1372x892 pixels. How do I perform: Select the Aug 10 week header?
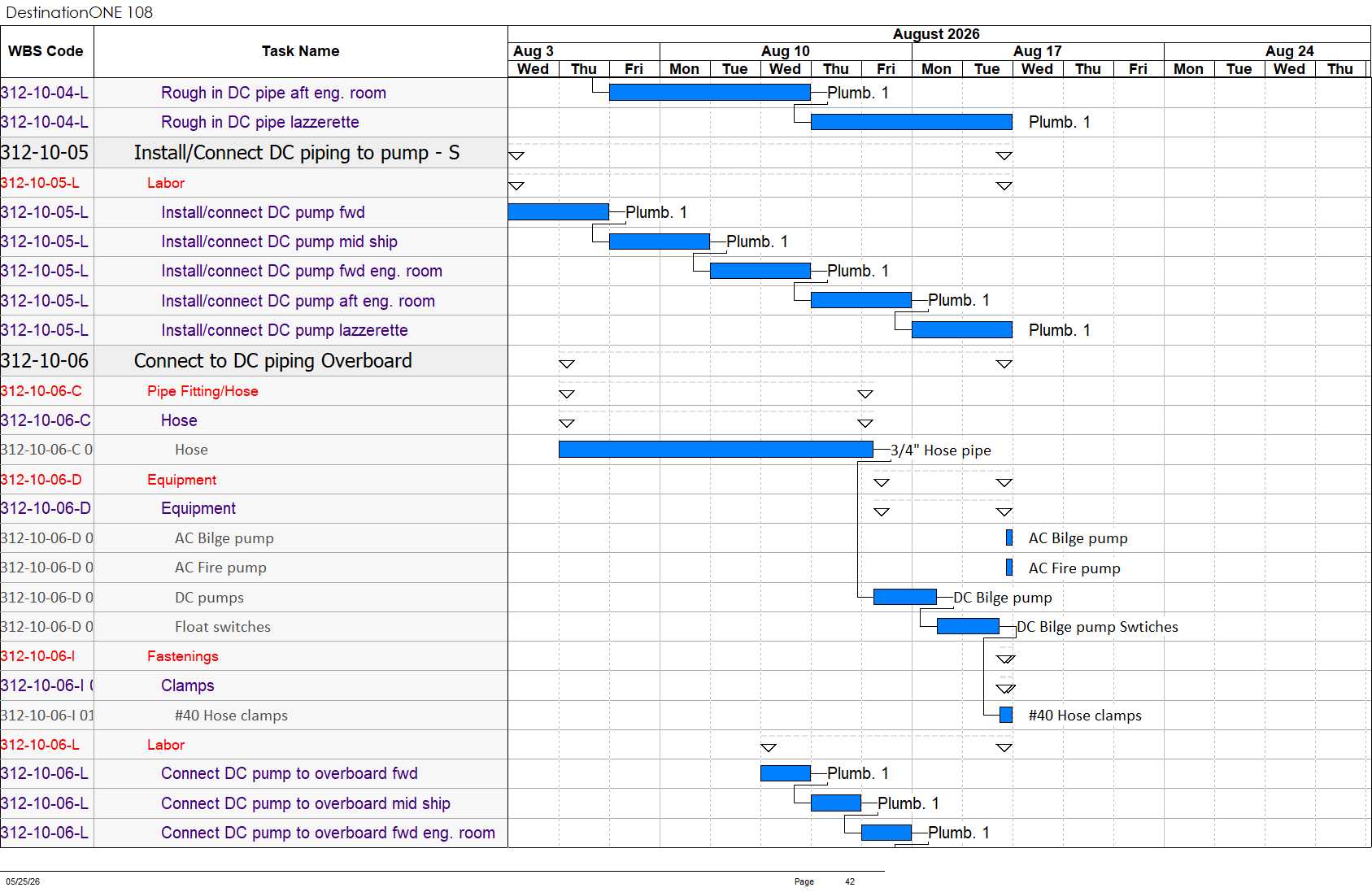pyautogui.click(x=786, y=51)
